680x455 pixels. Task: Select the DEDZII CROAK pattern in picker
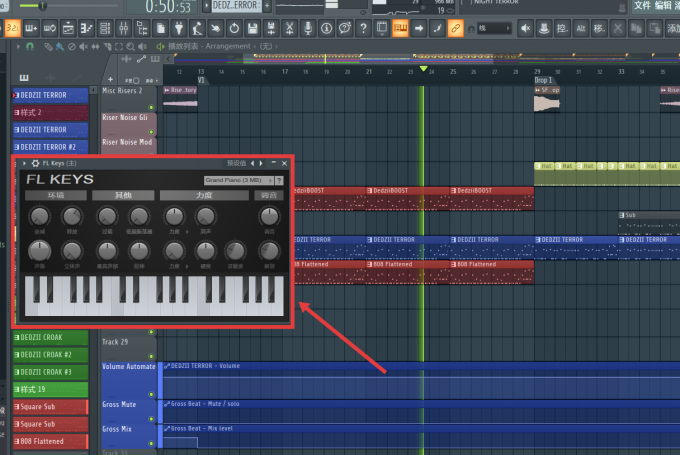tap(51, 337)
